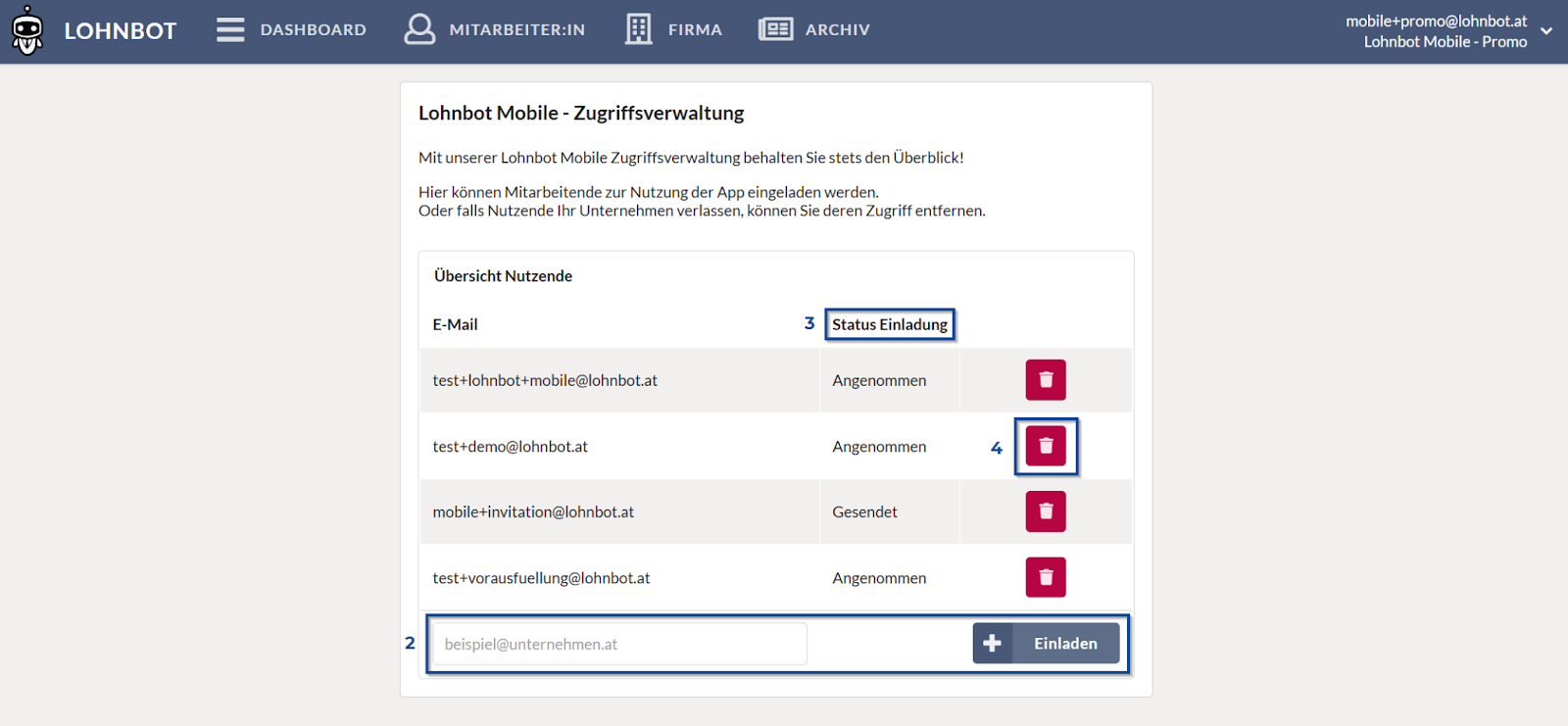Click the Lohnbot Mobile - Promo company name
Image resolution: width=1568 pixels, height=726 pixels.
[1445, 41]
